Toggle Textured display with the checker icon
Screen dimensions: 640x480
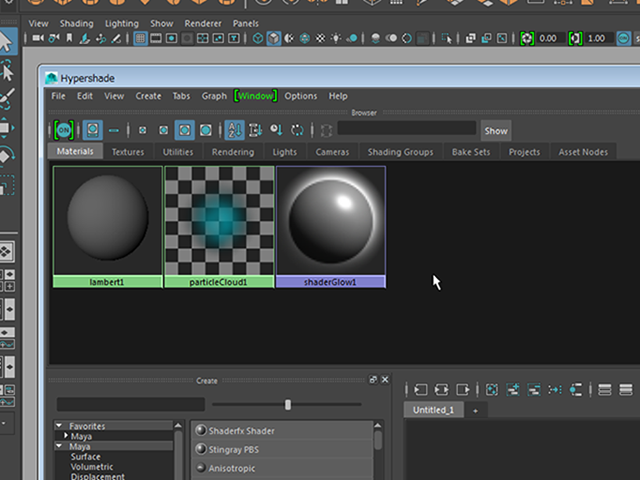coord(321,38)
